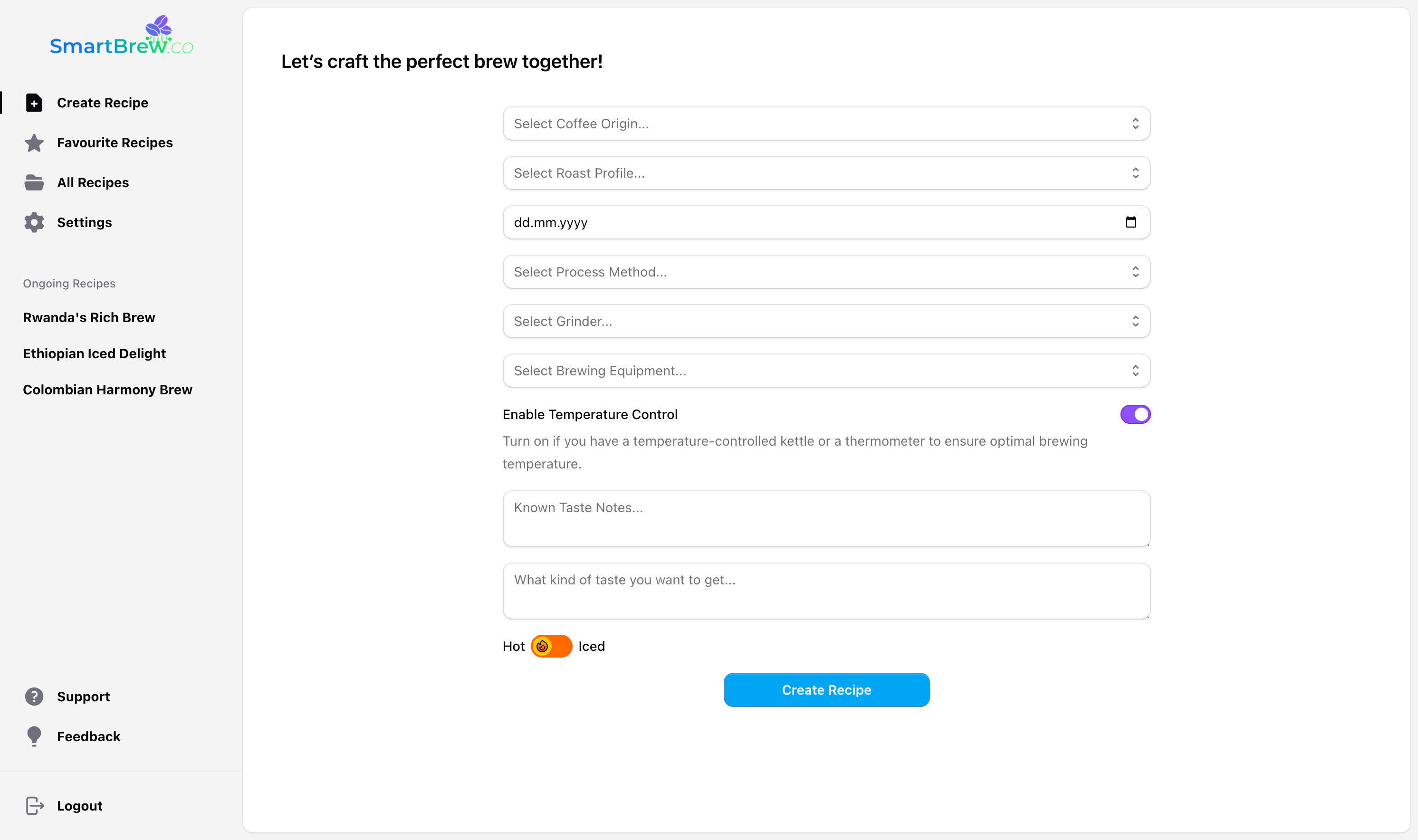Open the Select Roast Profile dropdown

[825, 172]
